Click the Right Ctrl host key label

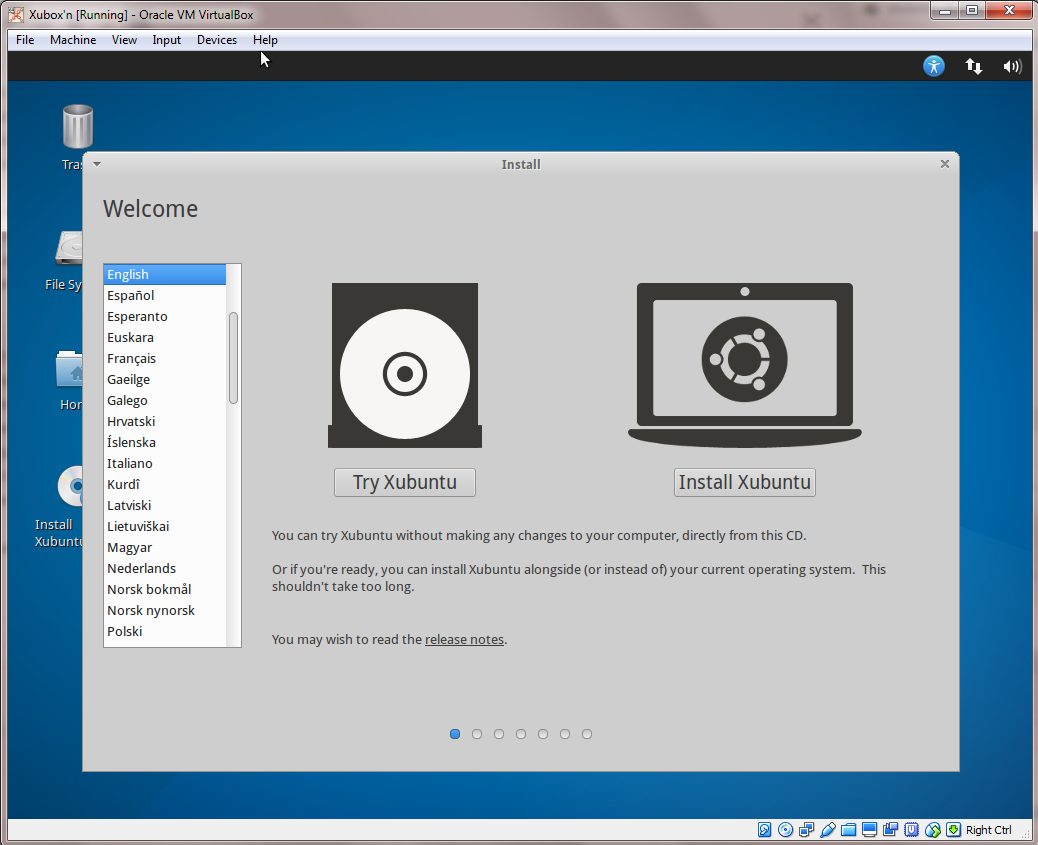click(988, 830)
